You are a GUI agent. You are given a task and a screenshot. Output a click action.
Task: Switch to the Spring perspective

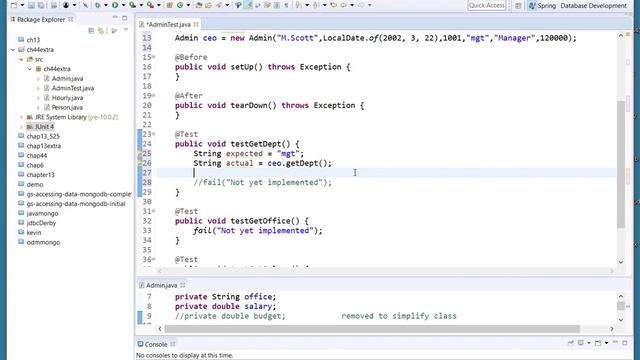[x=542, y=6]
